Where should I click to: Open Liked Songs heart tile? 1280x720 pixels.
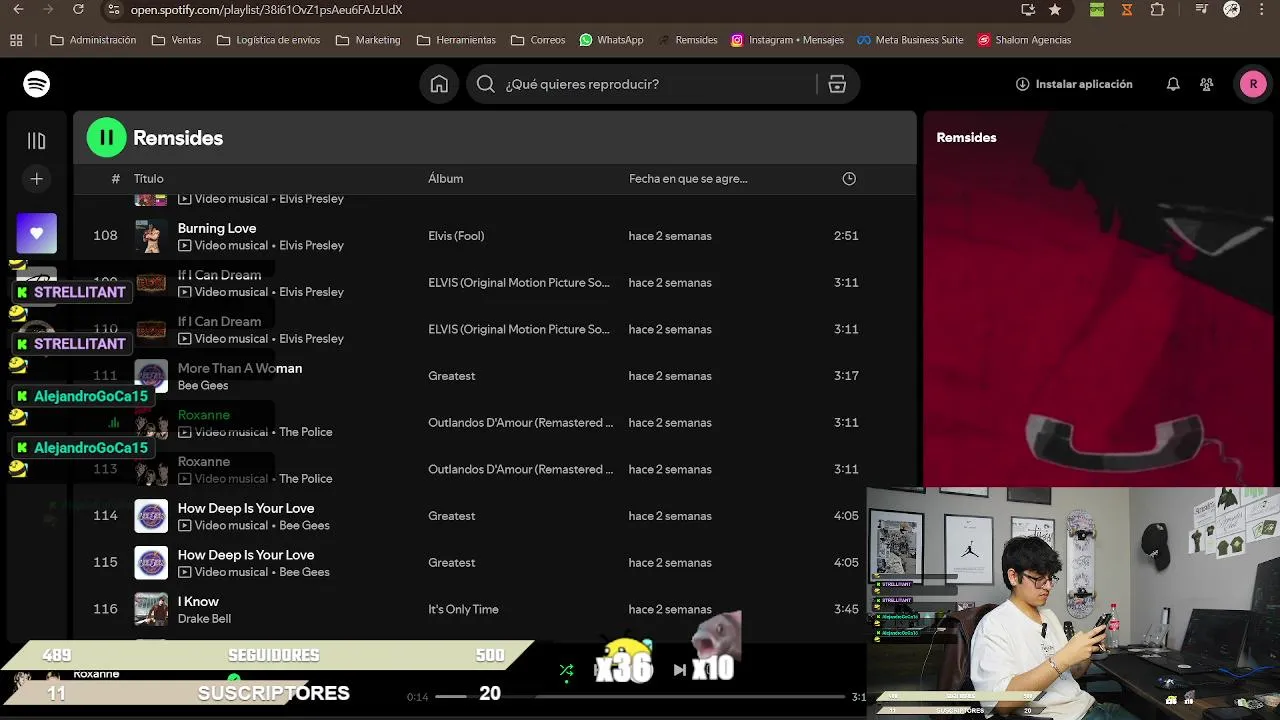[37, 233]
